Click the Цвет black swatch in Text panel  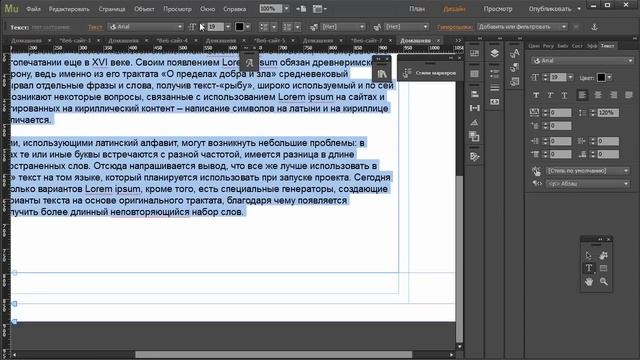coord(601,78)
